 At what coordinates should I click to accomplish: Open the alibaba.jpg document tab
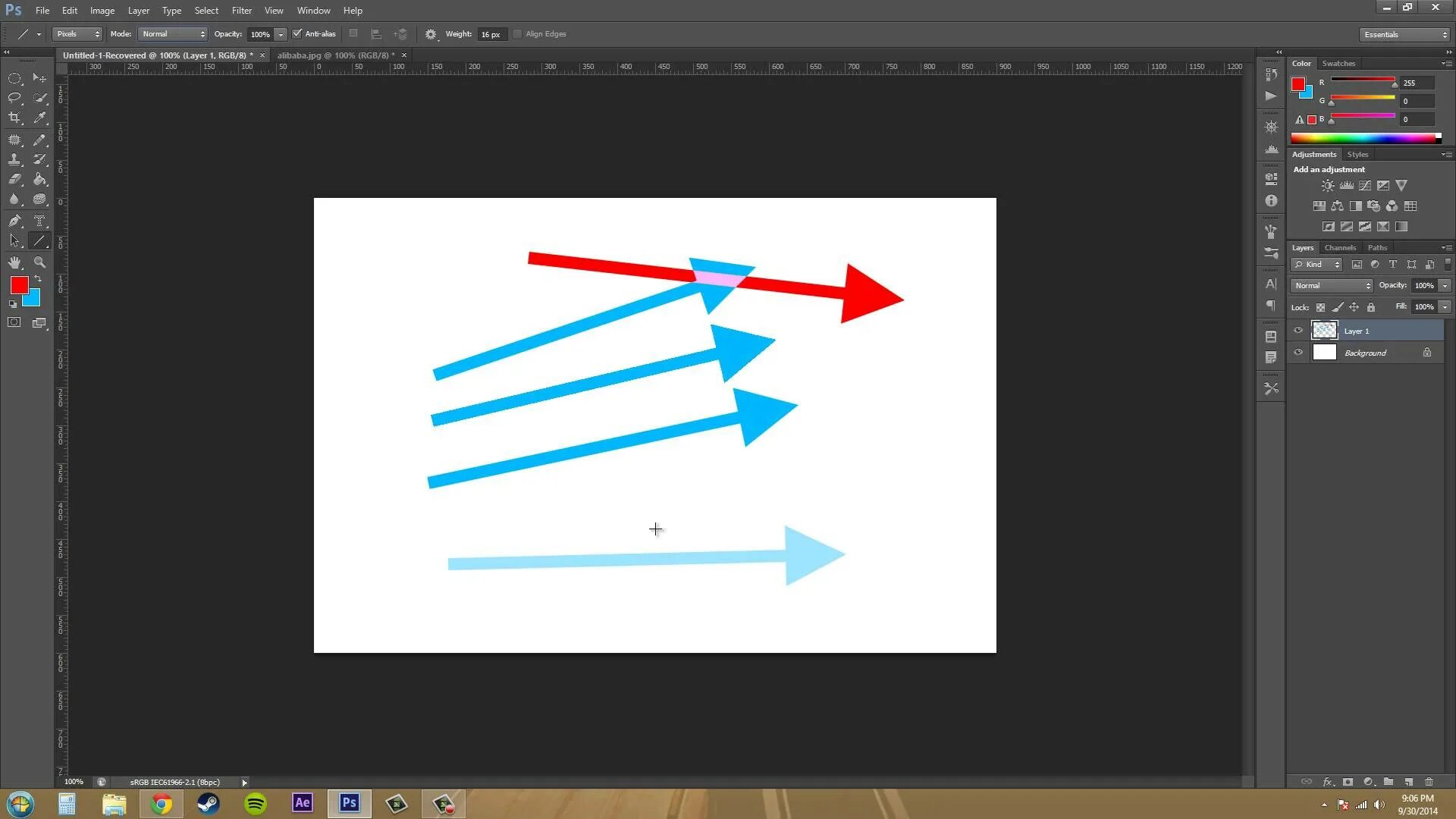334,55
